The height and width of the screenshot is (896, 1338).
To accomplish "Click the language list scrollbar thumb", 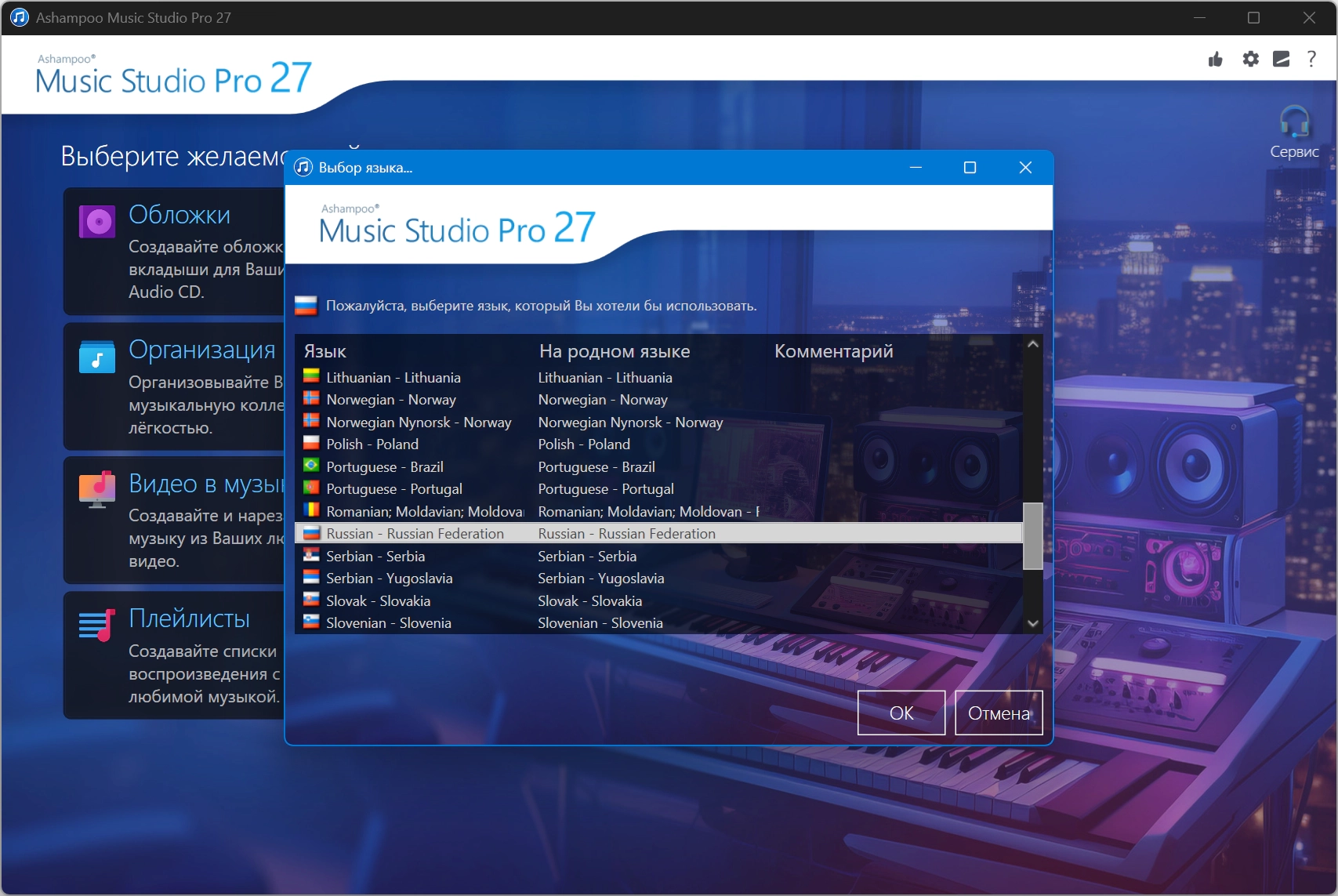I will click(x=1033, y=535).
